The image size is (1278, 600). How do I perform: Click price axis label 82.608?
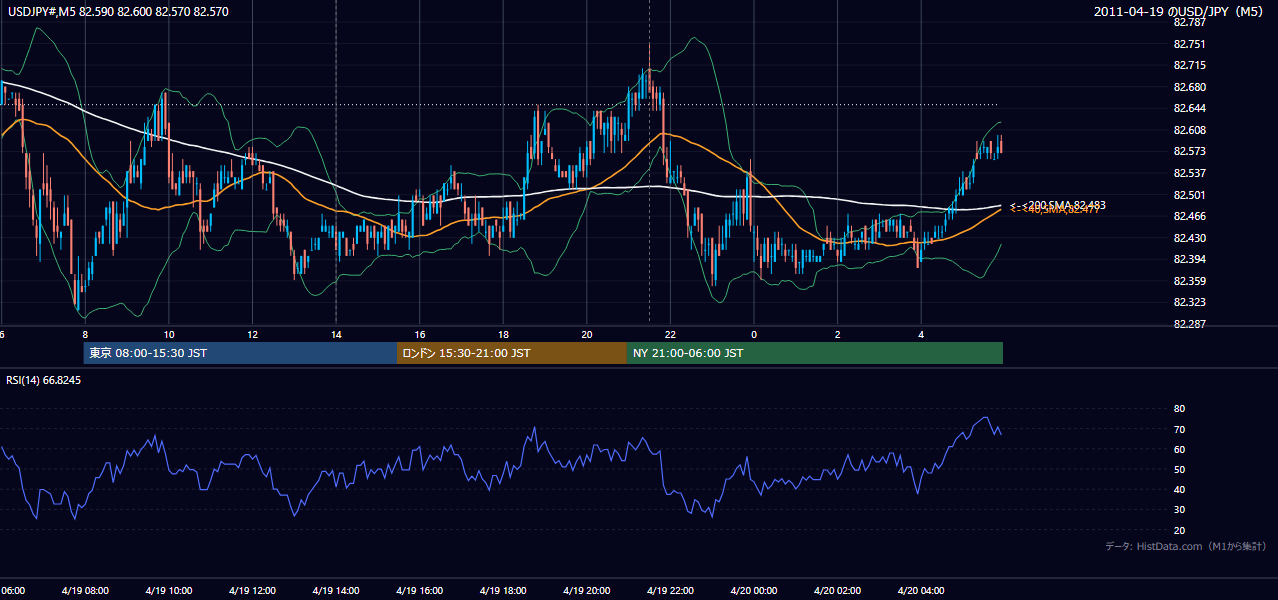coord(1189,130)
